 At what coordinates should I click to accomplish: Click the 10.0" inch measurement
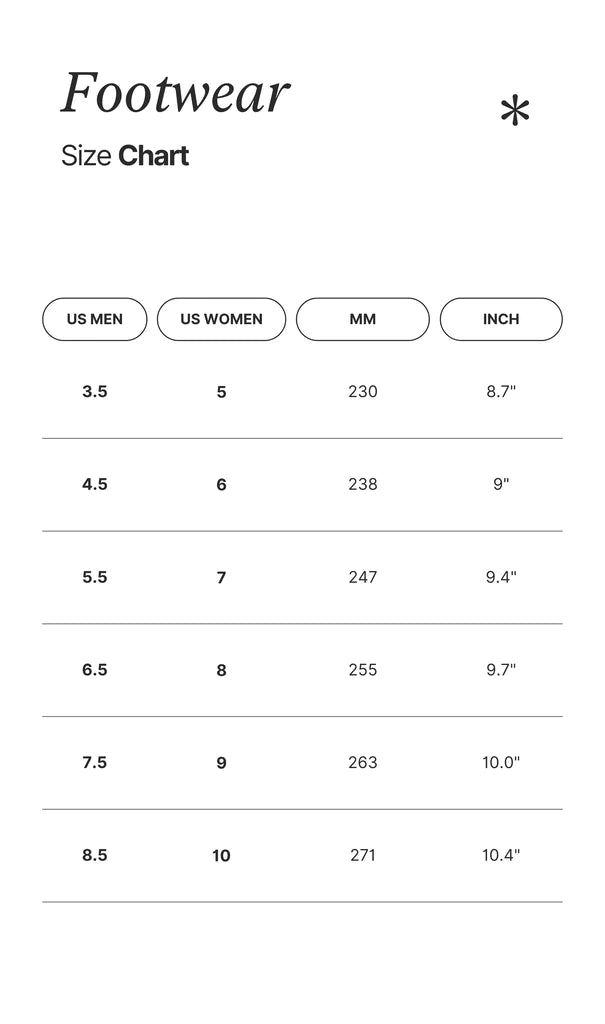501,763
